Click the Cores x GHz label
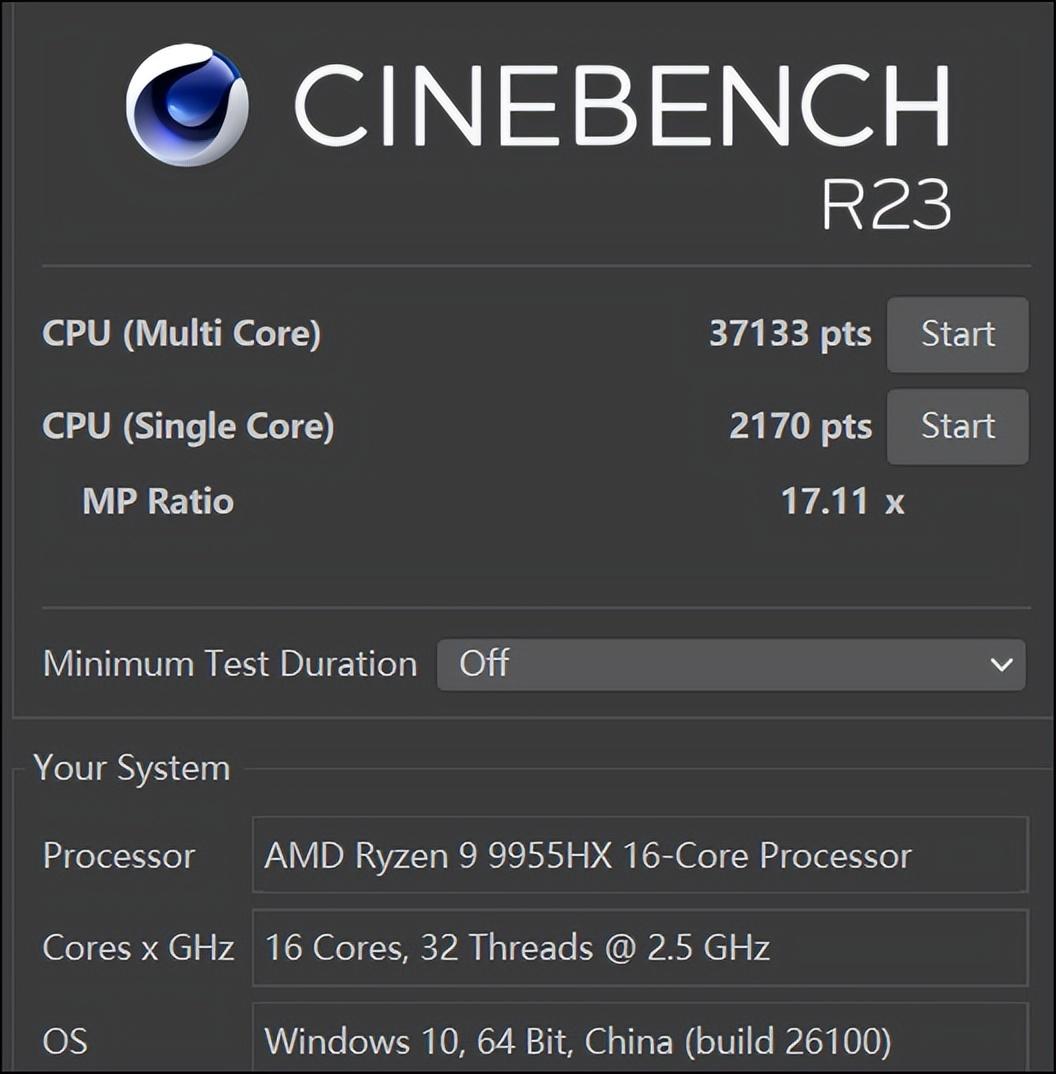Screen dimensions: 1056x1074 [x=138, y=947]
